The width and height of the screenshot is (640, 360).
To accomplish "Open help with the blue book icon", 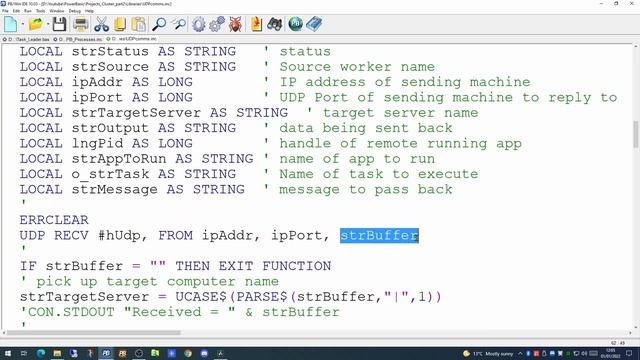I will pos(314,24).
